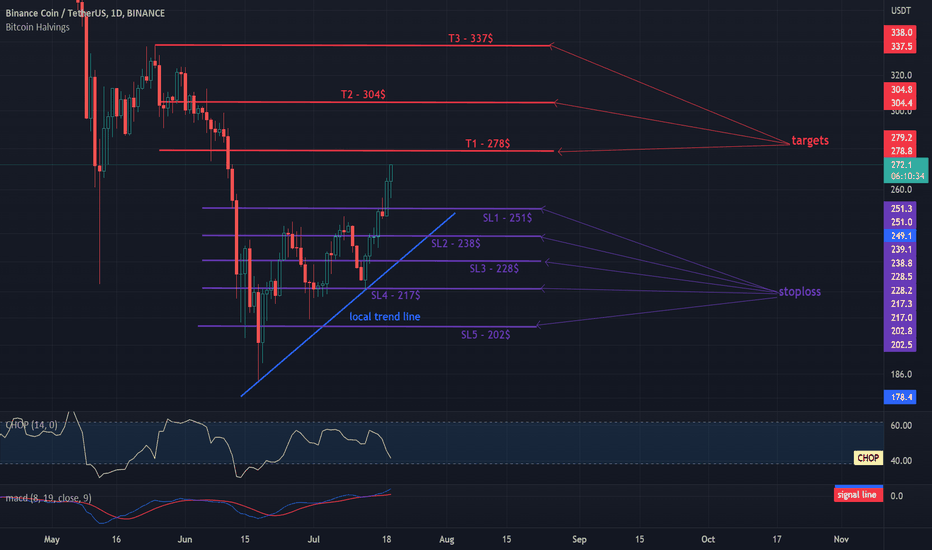932x550 pixels.
Task: Click the 320.0 price scale value
Action: point(901,76)
